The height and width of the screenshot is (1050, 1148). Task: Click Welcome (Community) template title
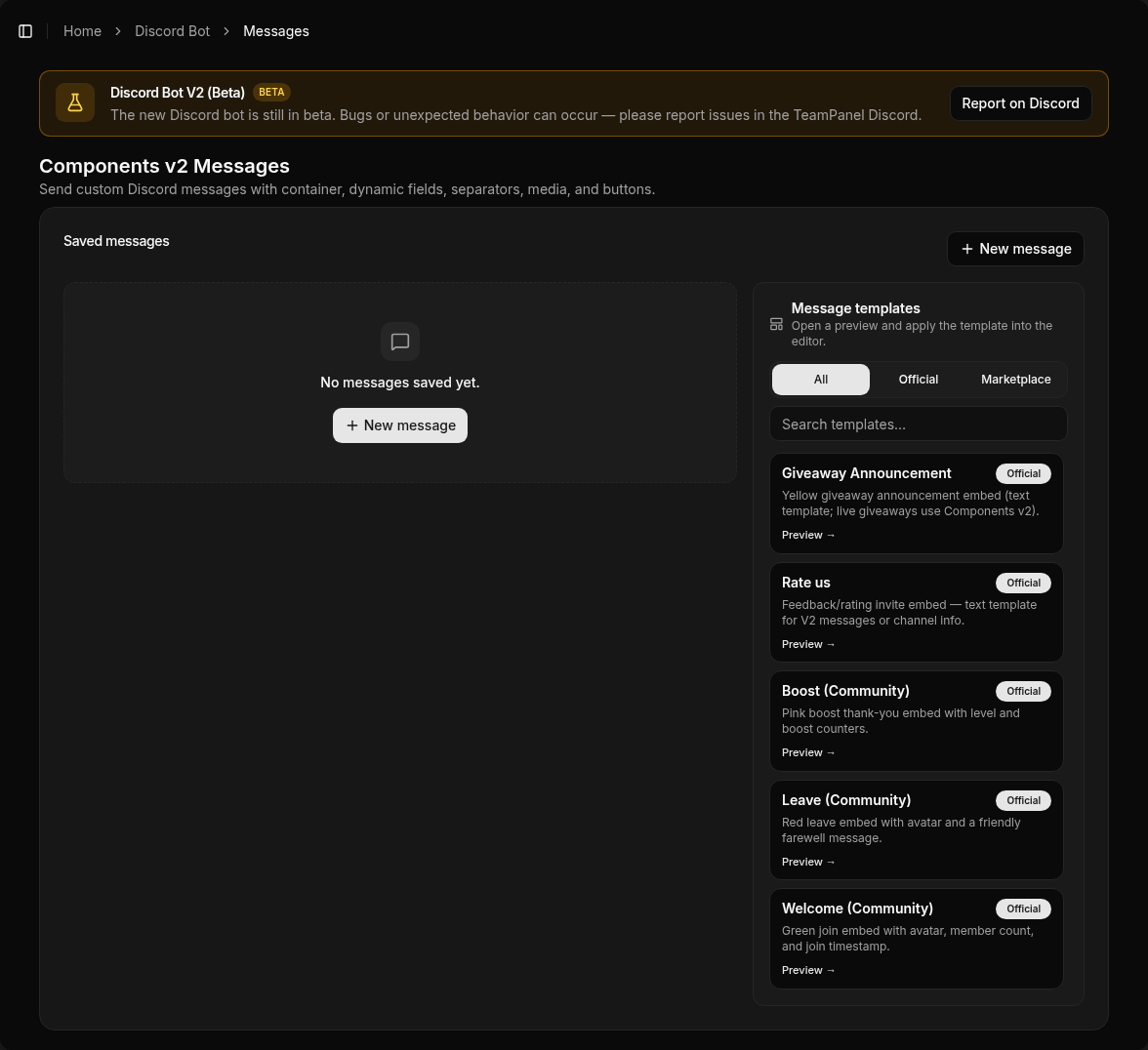pos(857,909)
